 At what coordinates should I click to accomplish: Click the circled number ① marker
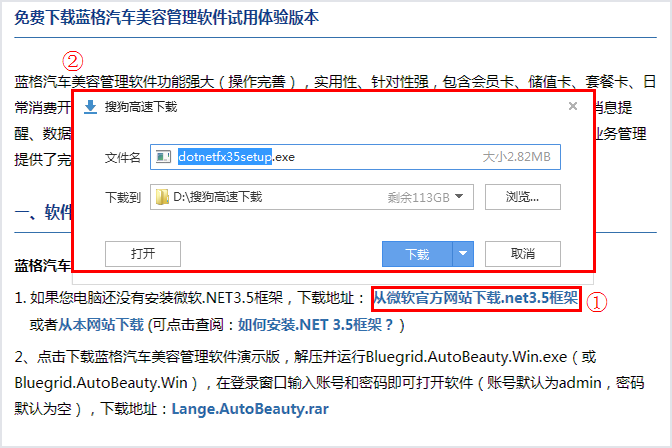point(597,301)
